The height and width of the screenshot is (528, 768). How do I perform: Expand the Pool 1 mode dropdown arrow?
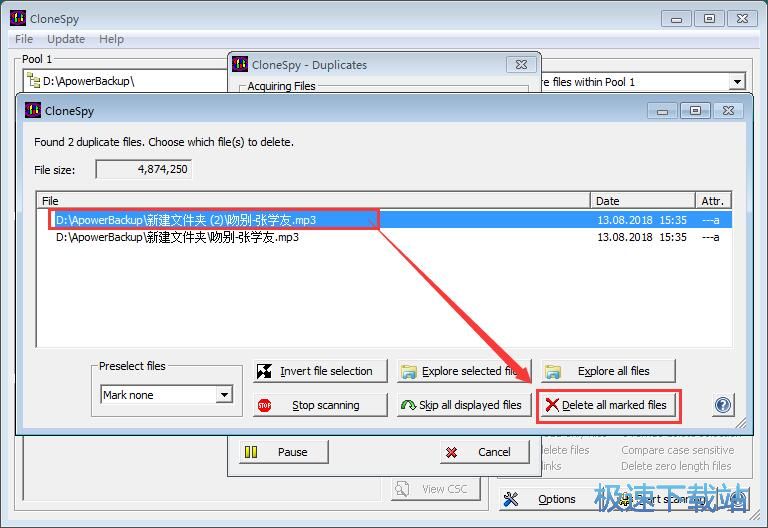coord(737,82)
